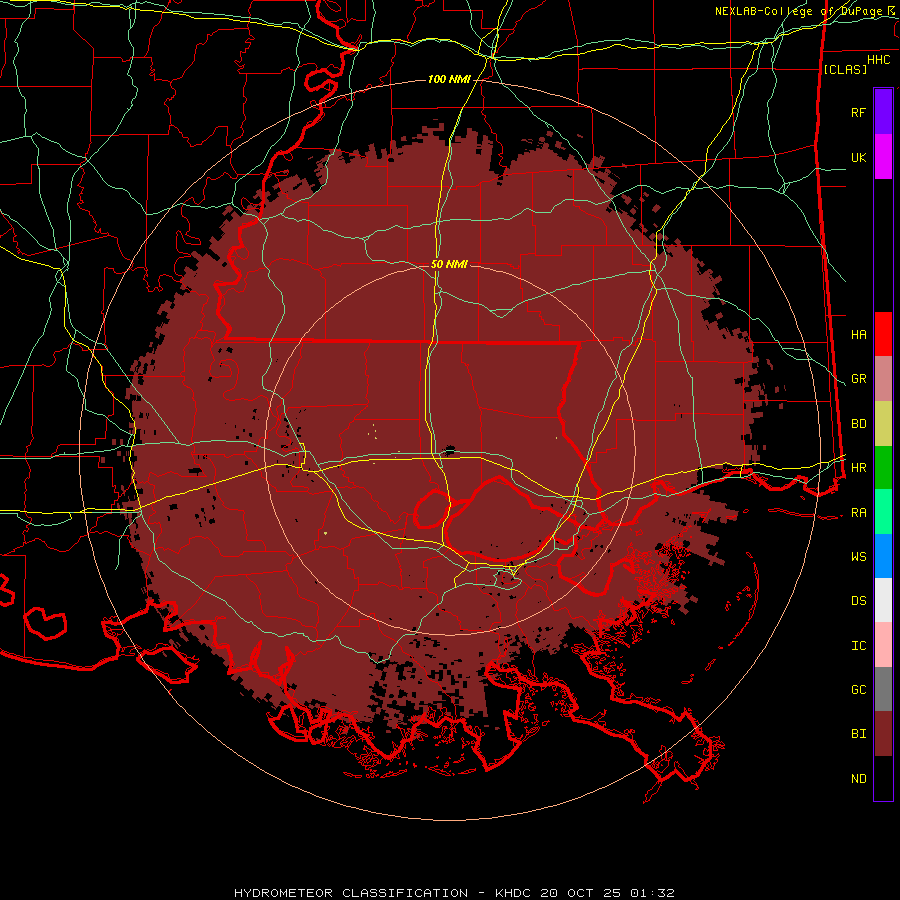Click the 100 NMI range ring label
The width and height of the screenshot is (900, 900).
[449, 79]
